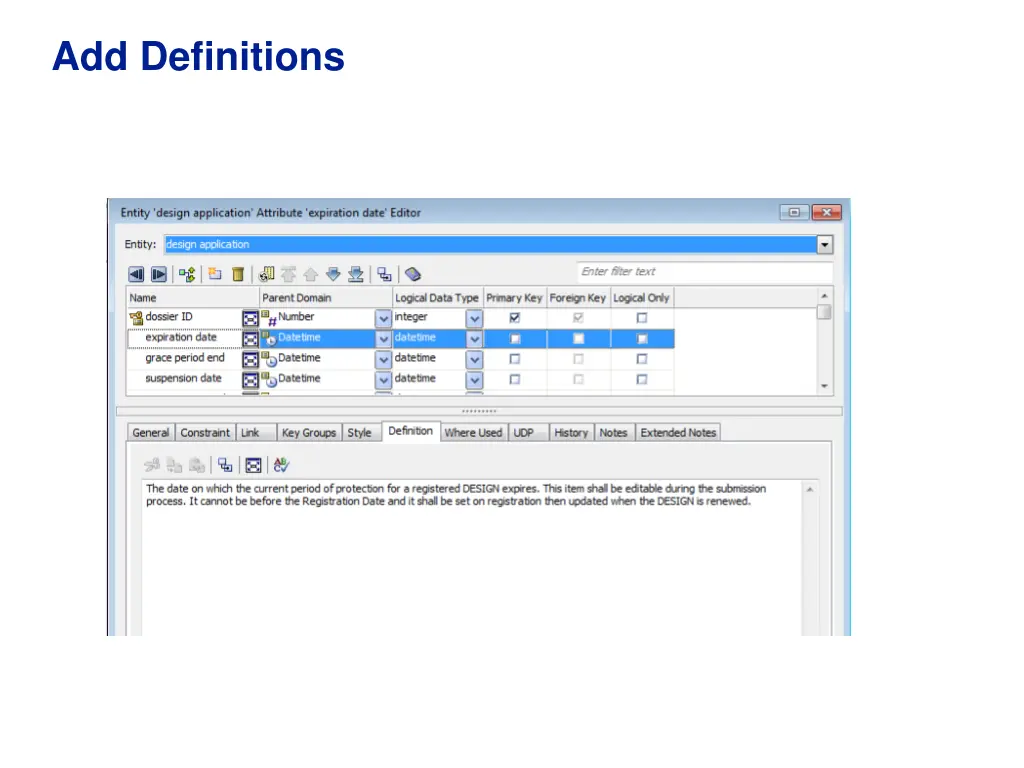1024x768 pixels.
Task: Toggle Logical Only for grace period end
Action: [642, 359]
